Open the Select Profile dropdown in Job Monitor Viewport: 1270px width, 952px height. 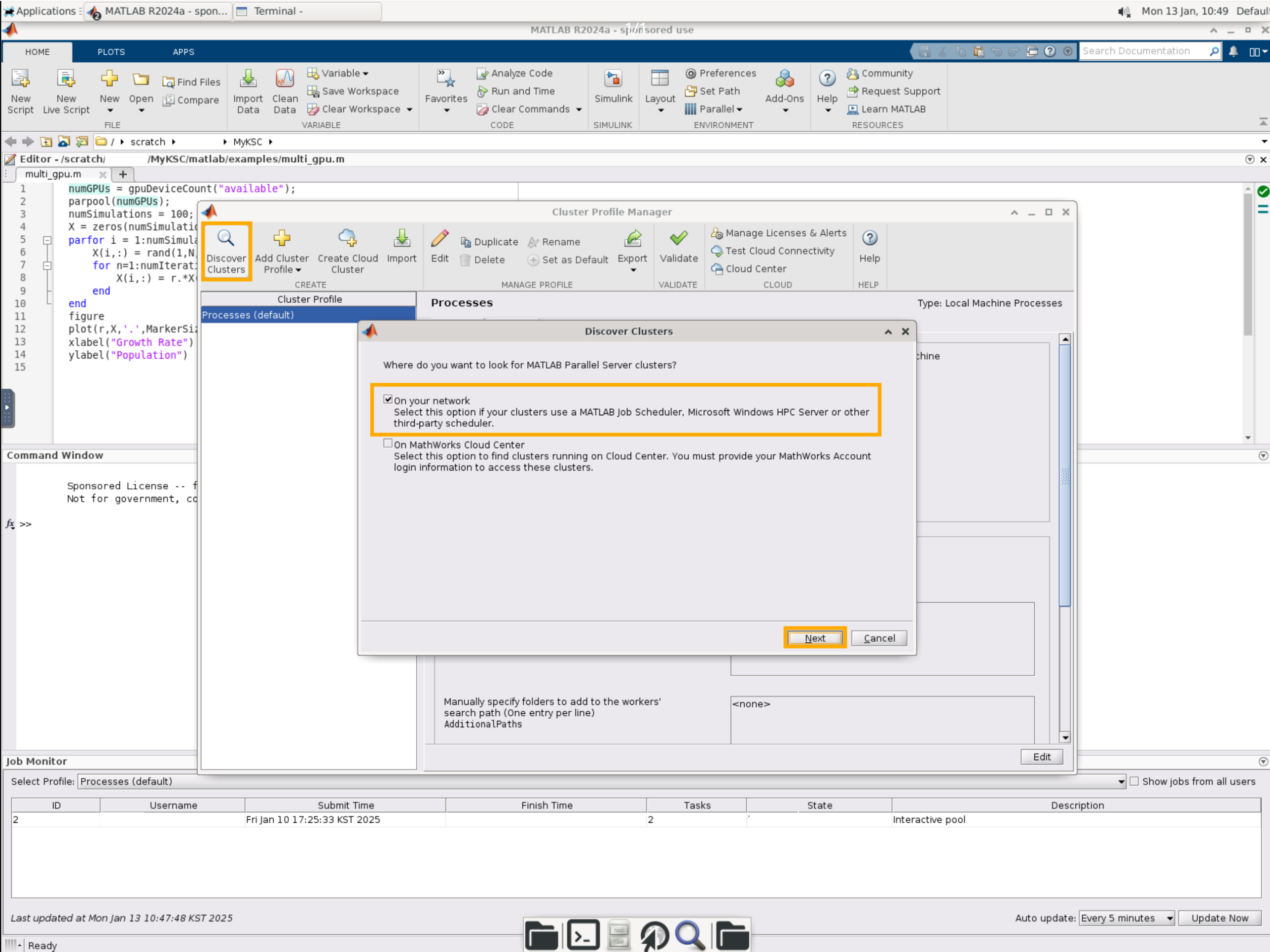[x=602, y=781]
